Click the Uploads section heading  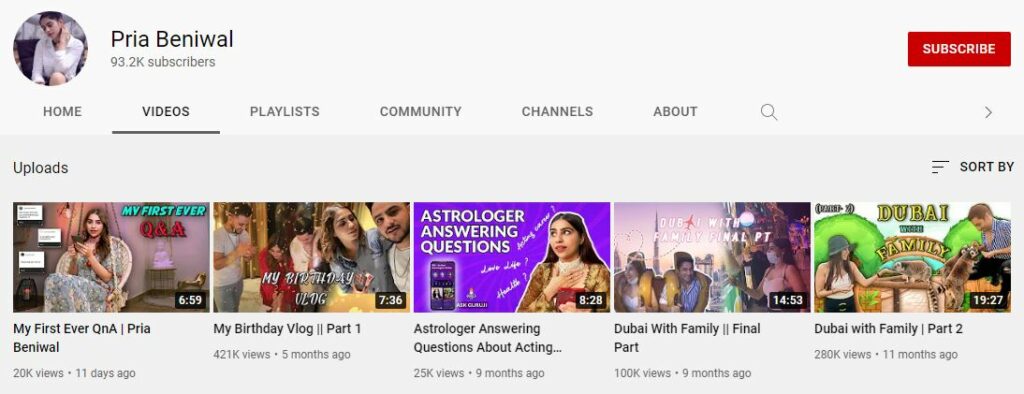(40, 168)
